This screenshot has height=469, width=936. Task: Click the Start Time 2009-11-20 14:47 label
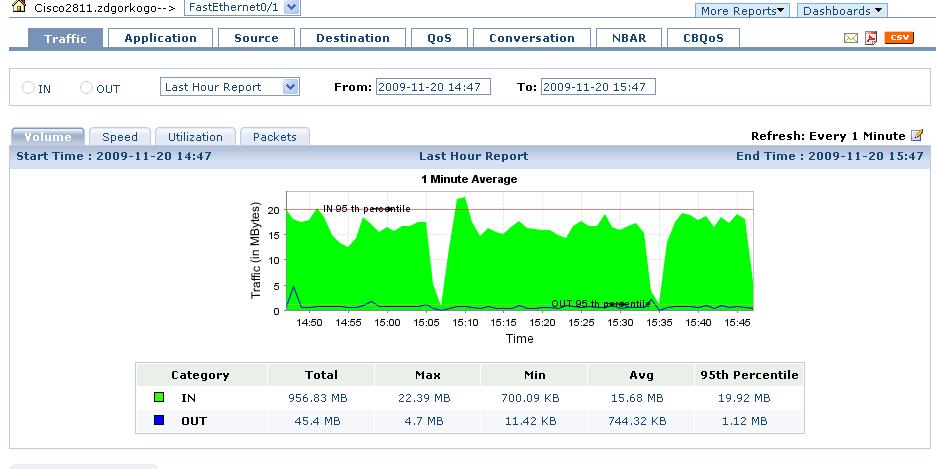pos(113,156)
